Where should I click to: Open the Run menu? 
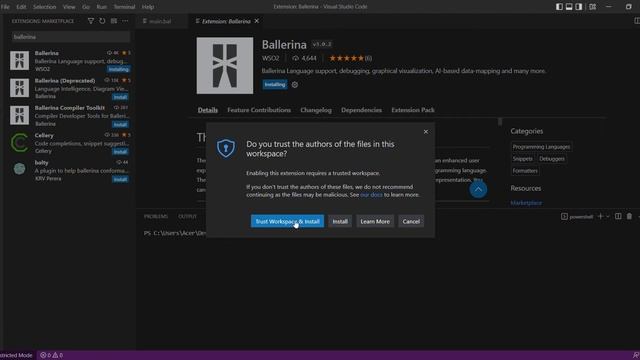pos(102,7)
